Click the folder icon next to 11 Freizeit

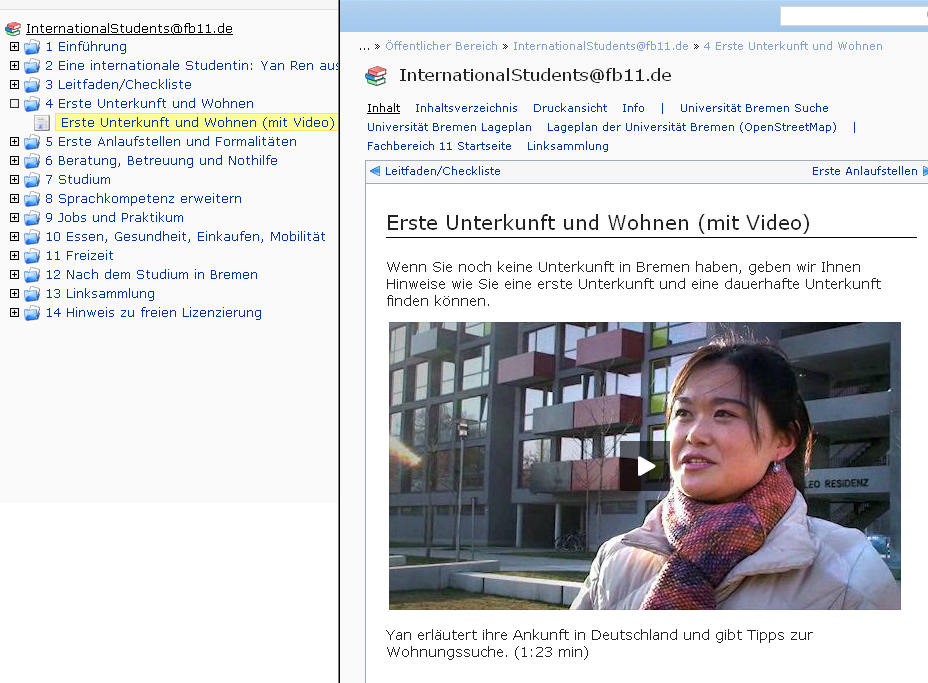32,256
